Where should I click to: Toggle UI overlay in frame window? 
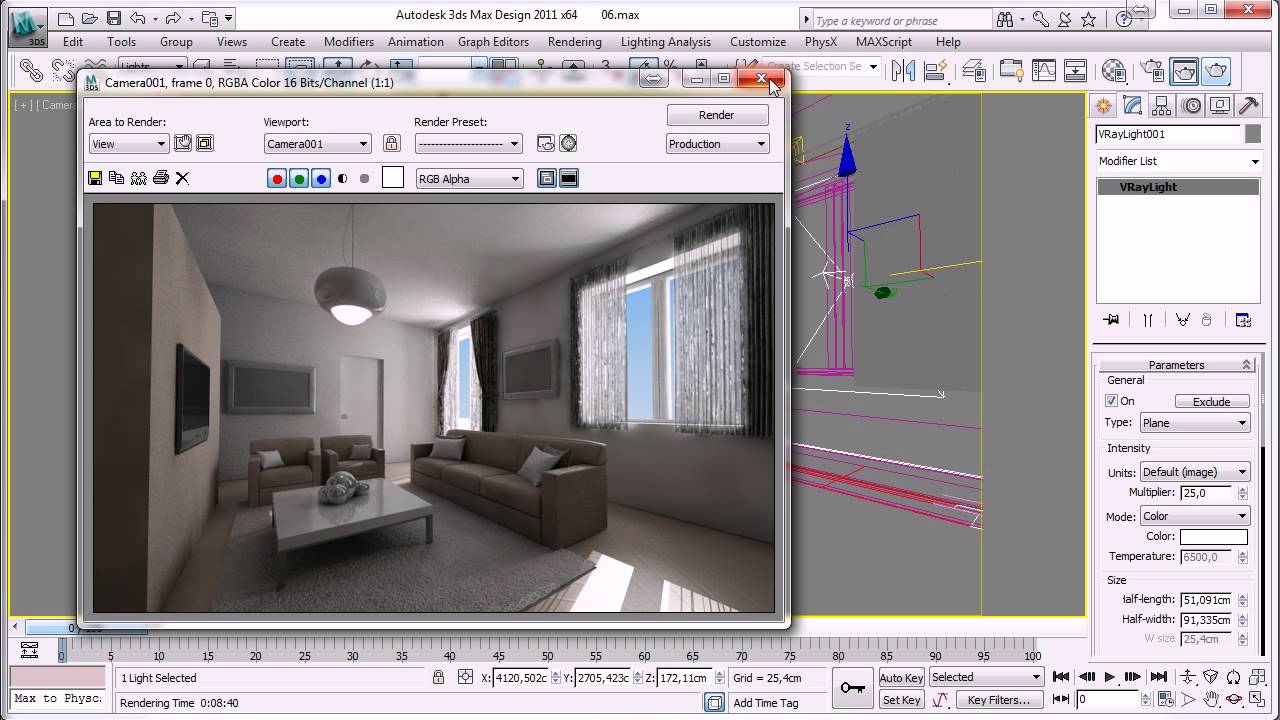click(x=547, y=178)
